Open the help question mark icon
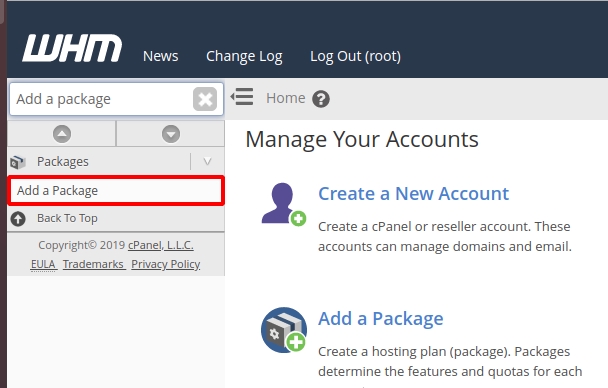This screenshot has height=388, width=608. (x=321, y=99)
